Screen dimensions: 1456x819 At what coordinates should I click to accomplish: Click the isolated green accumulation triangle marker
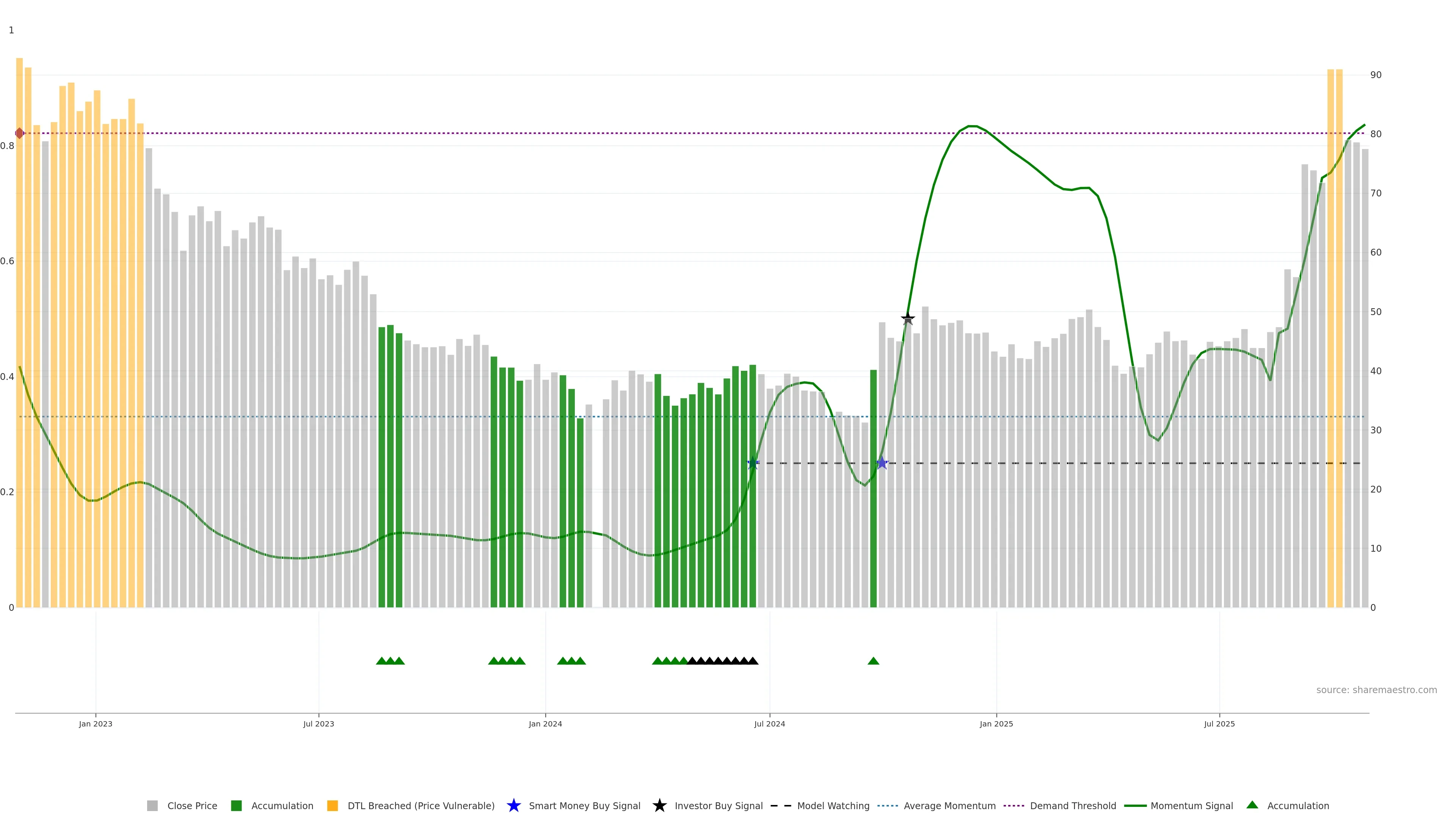point(873,661)
